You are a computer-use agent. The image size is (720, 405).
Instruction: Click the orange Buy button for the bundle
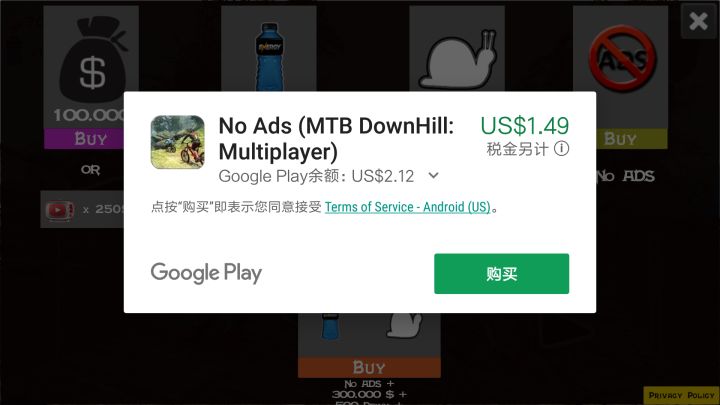point(369,367)
